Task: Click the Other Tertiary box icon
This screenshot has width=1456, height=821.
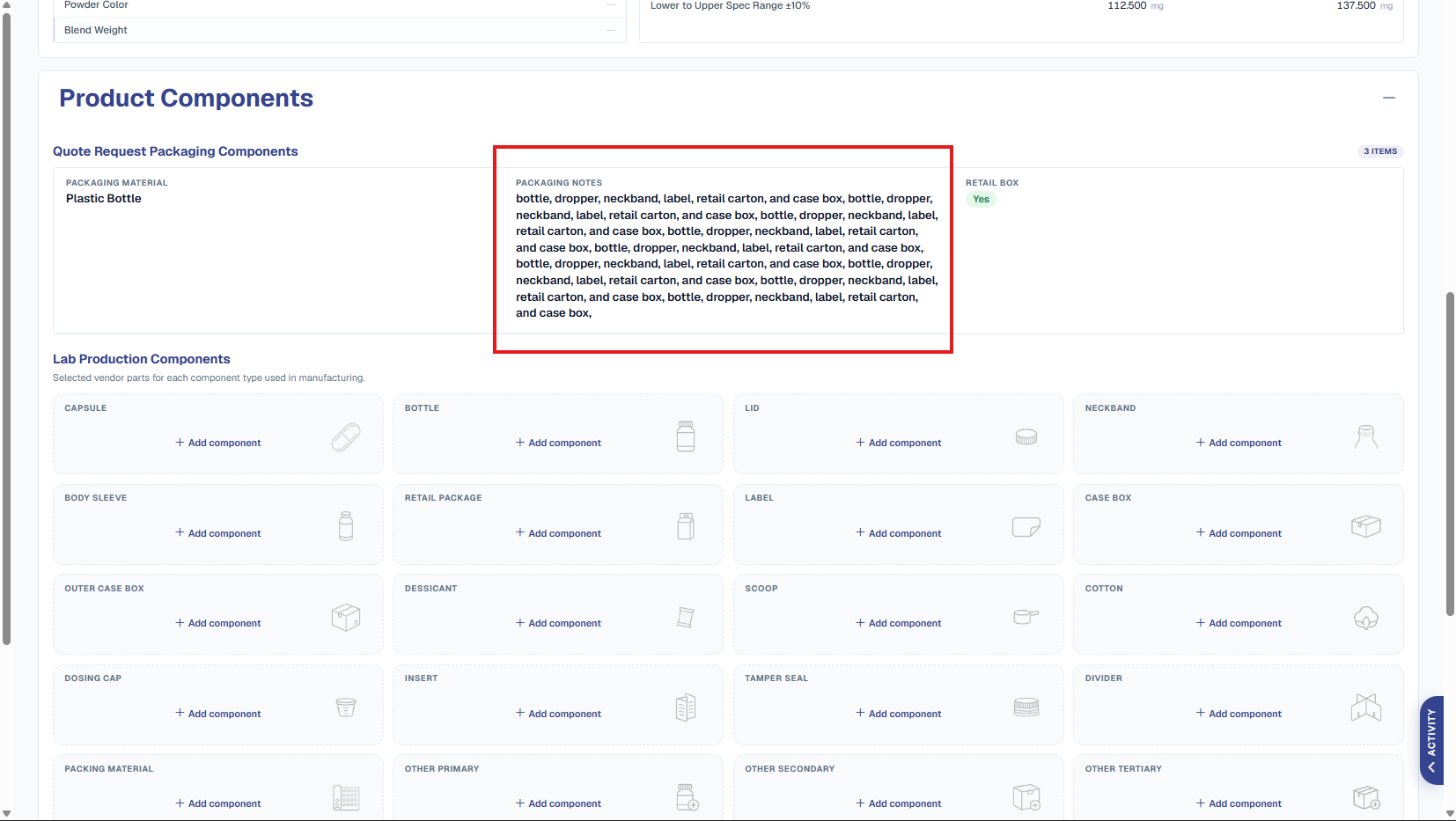Action: point(1366,797)
